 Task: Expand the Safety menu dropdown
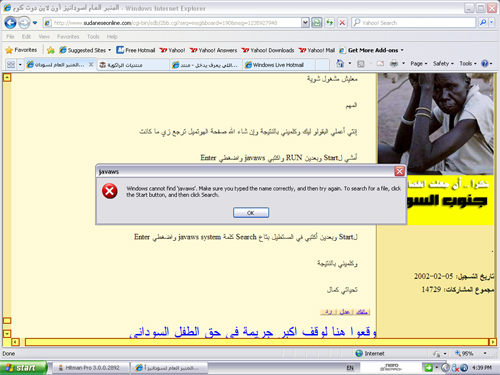click(443, 63)
